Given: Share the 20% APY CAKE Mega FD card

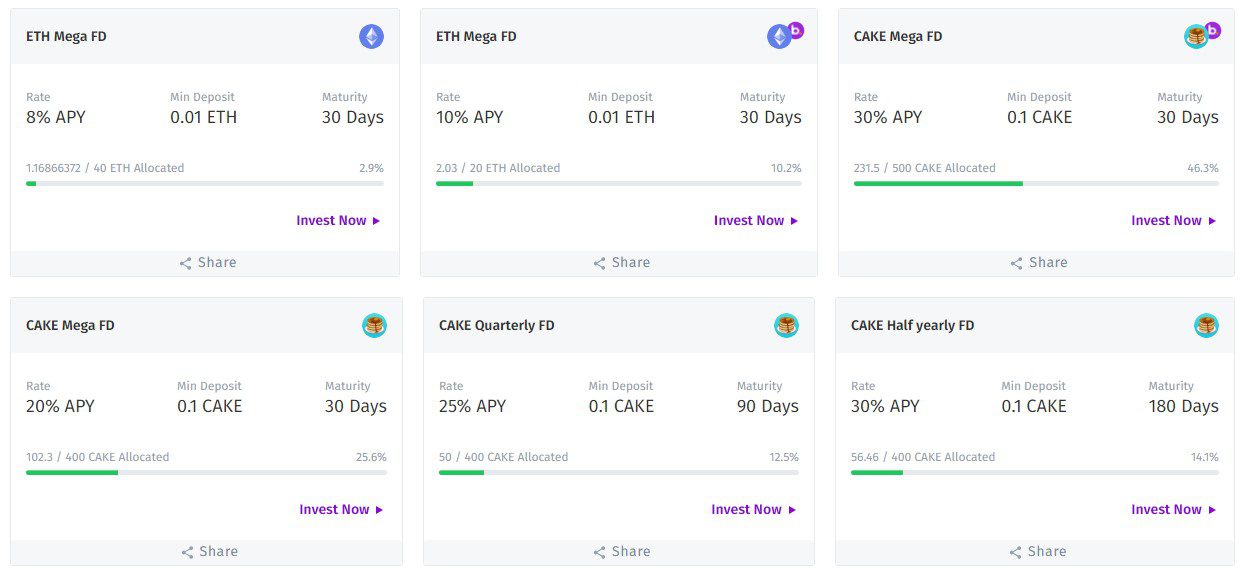Looking at the screenshot, I should [208, 552].
